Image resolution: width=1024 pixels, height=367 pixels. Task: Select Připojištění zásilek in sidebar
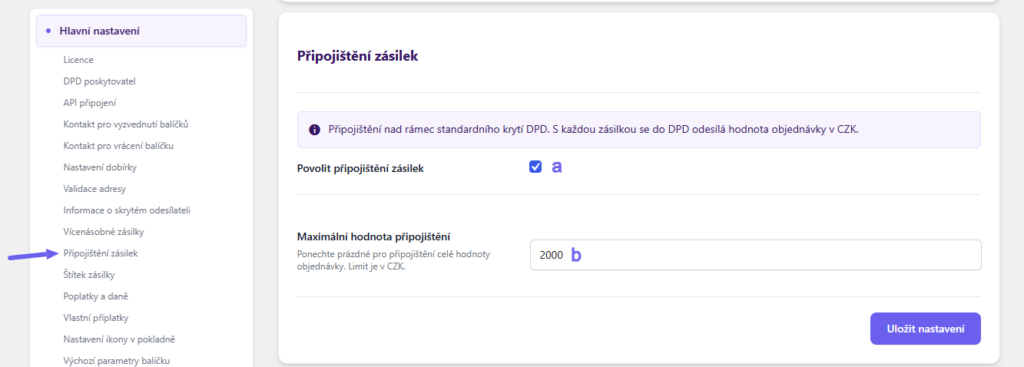101,253
